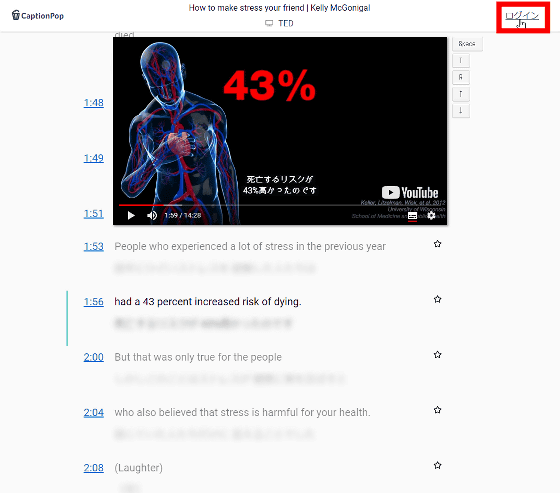Mute the video volume speaker icon
Screen dimensions: 560x493
point(152,215)
